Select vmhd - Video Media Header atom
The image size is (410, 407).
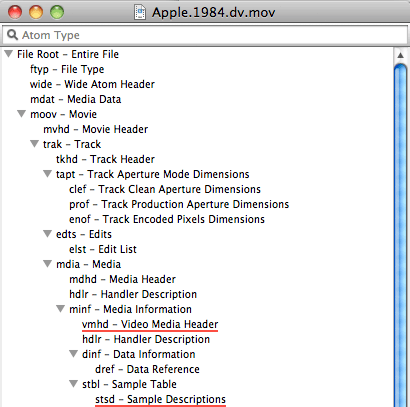click(x=150, y=324)
